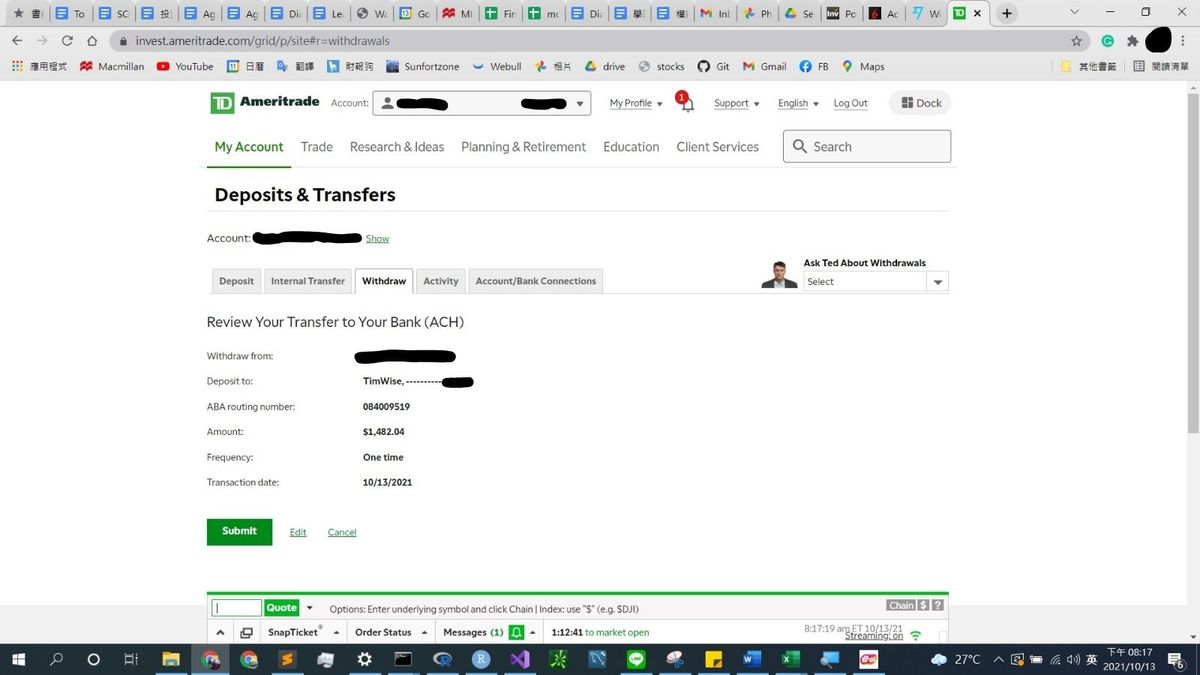Click the pop-out window icon beside SnapTicket
The height and width of the screenshot is (675, 1200).
(x=247, y=633)
